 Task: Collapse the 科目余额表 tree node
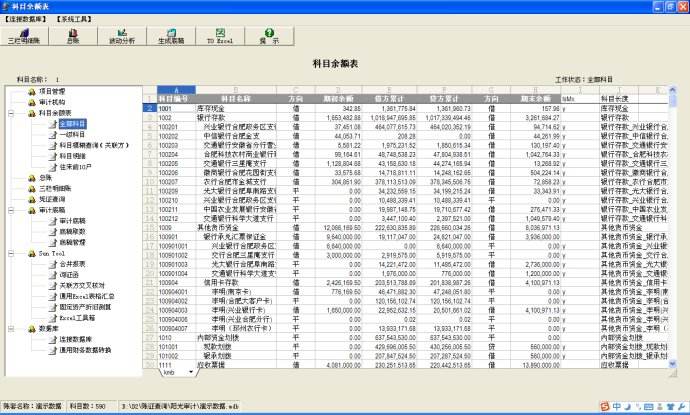10,113
